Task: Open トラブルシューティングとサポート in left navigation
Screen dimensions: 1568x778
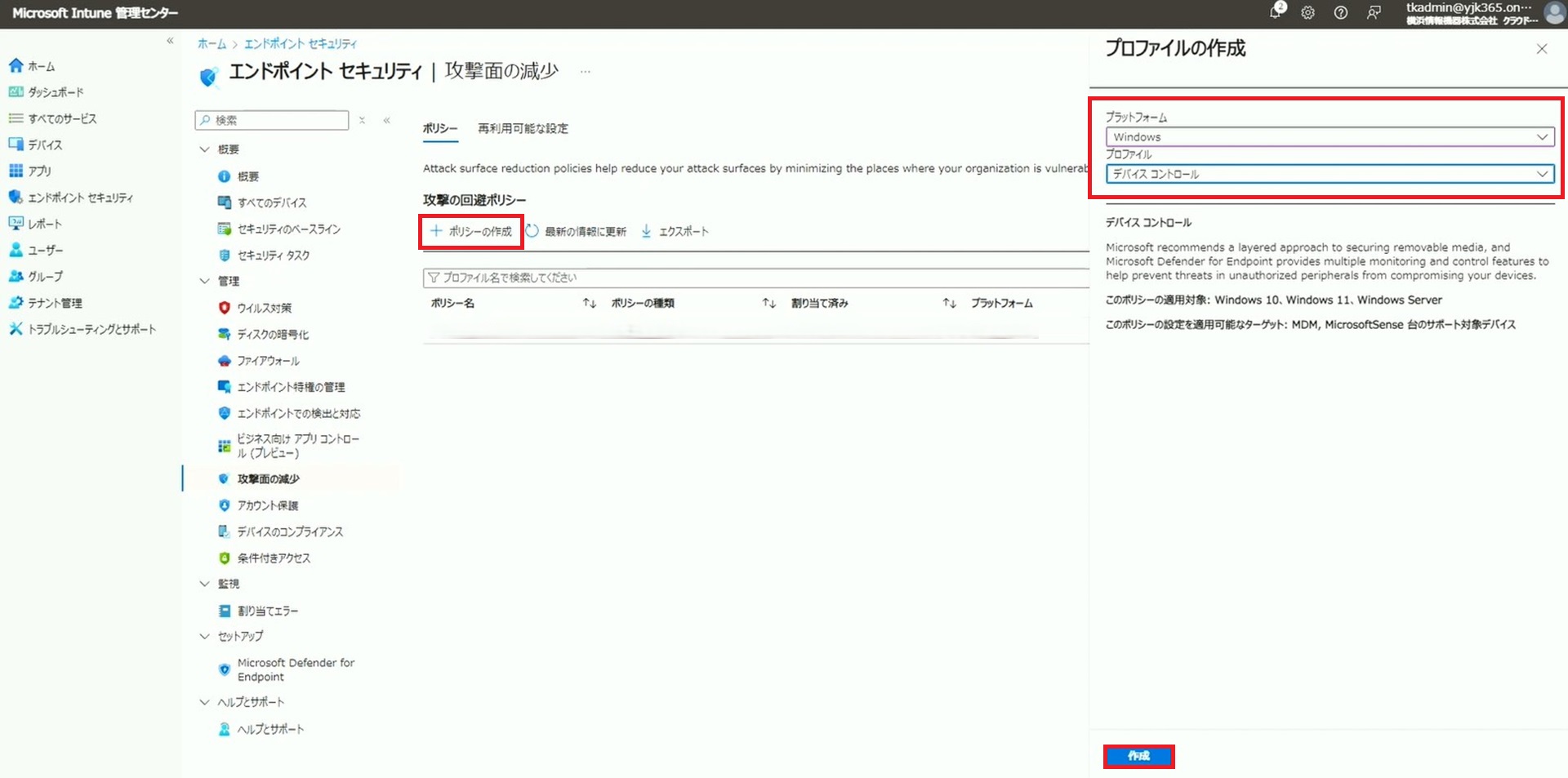Action: point(82,329)
